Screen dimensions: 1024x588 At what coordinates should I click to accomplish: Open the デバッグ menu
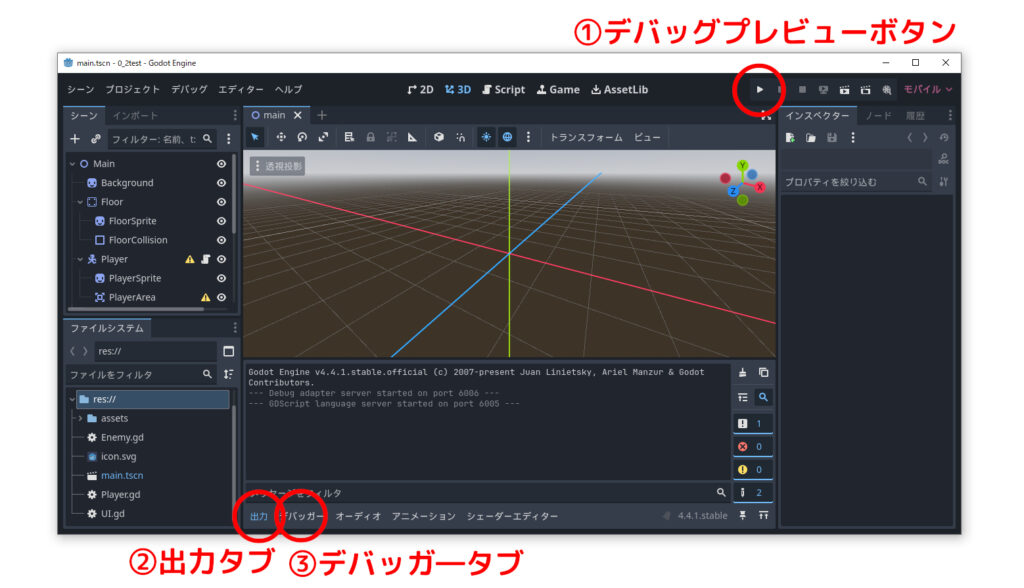tap(189, 90)
